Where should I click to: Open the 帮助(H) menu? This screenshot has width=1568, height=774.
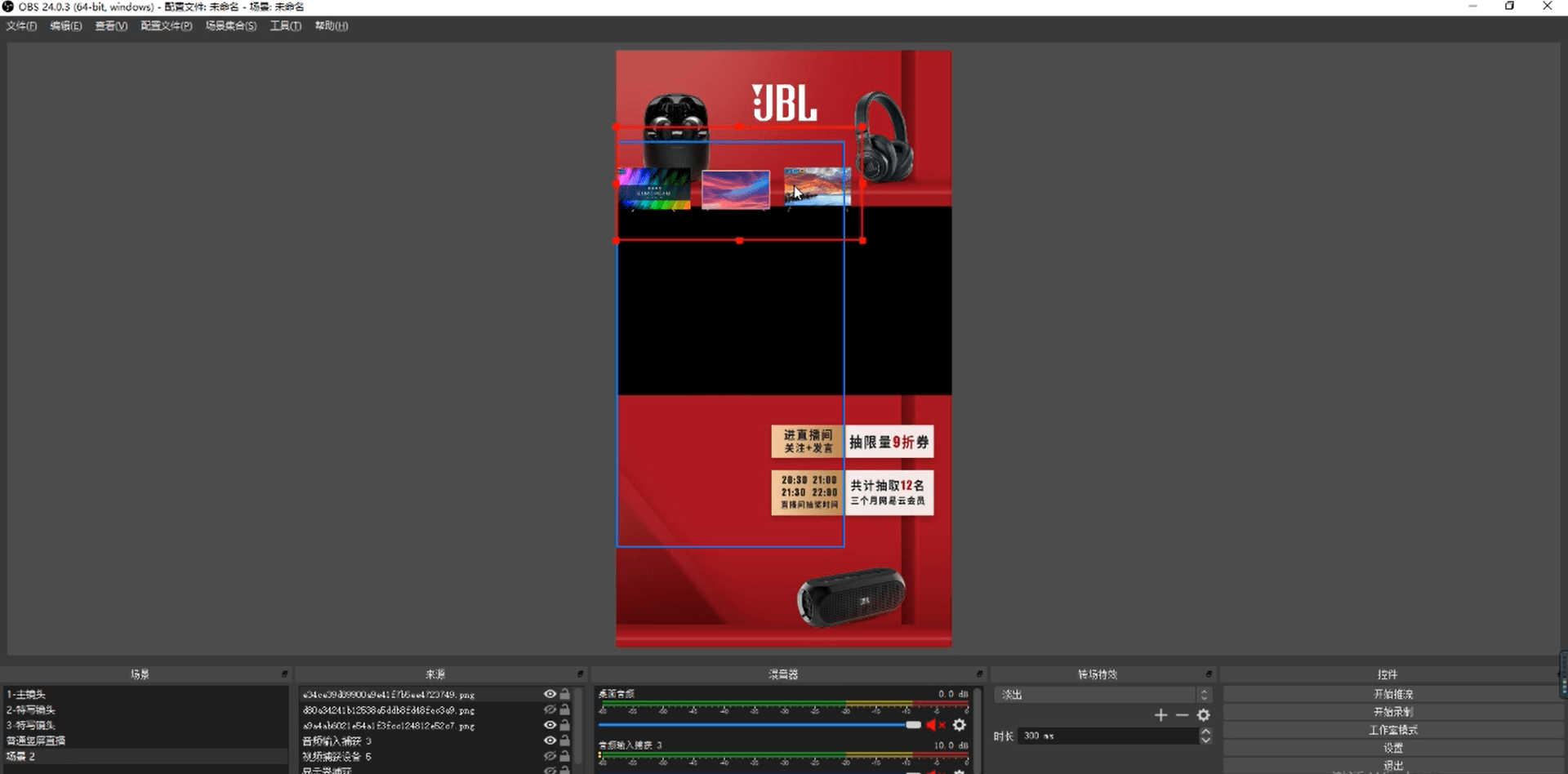(332, 26)
